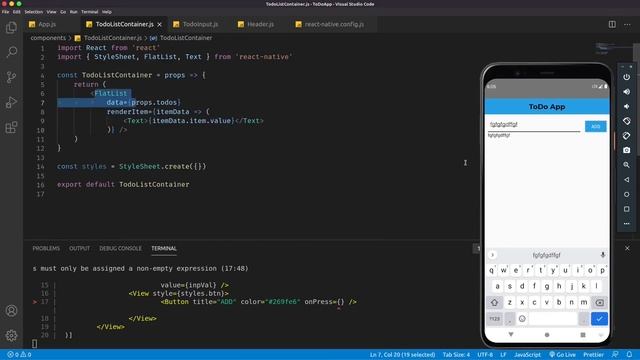Tap the shift key on phone keyboard
The image size is (640, 360).
495,302
